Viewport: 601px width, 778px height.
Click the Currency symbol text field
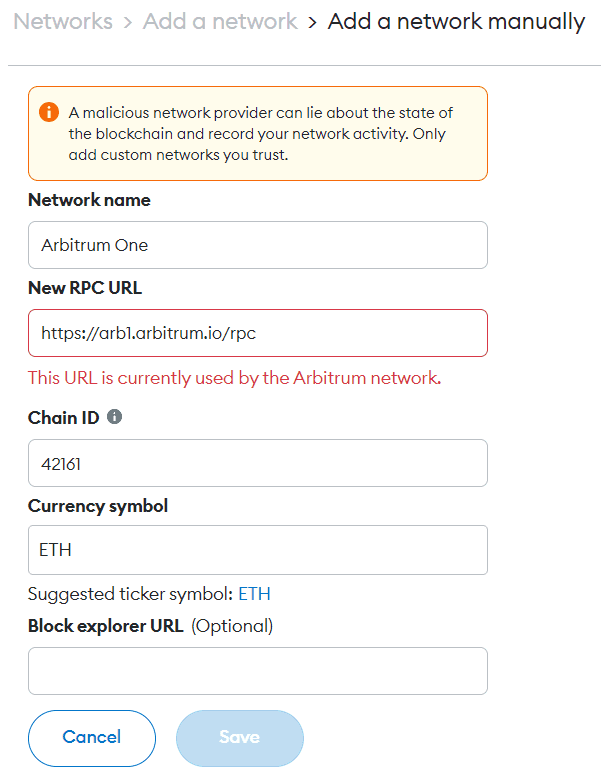point(257,550)
